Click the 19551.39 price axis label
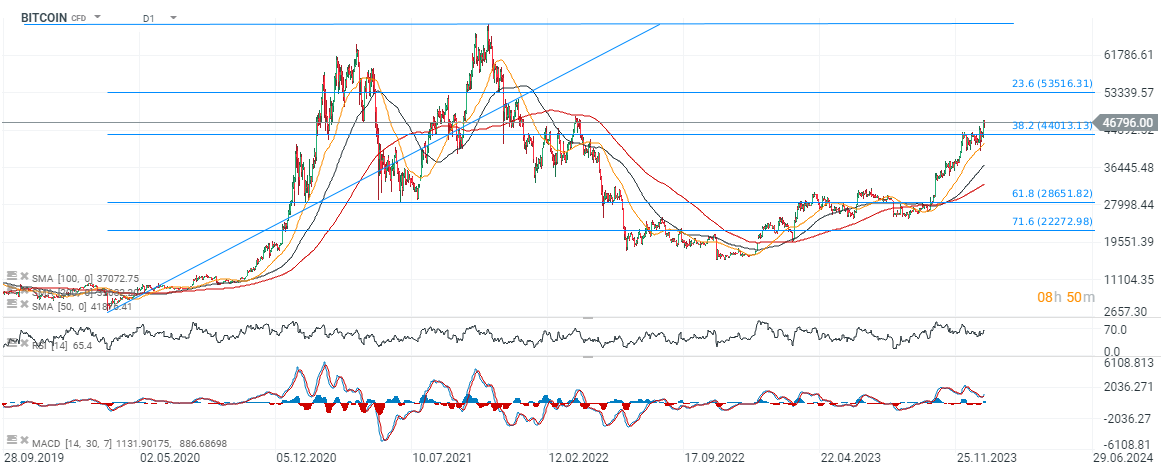 click(x=1128, y=242)
